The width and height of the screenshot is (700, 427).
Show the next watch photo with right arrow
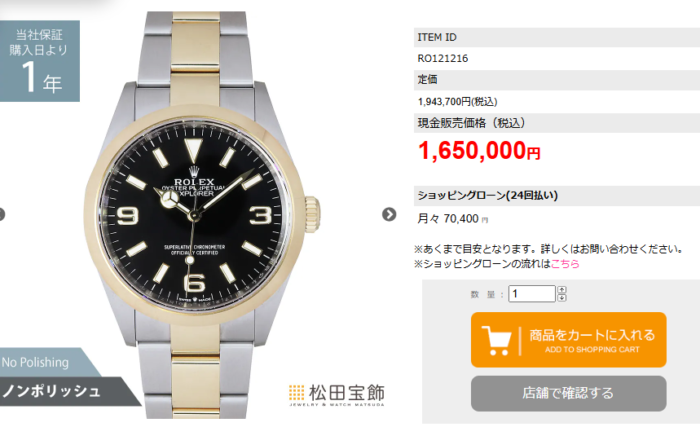pos(389,214)
